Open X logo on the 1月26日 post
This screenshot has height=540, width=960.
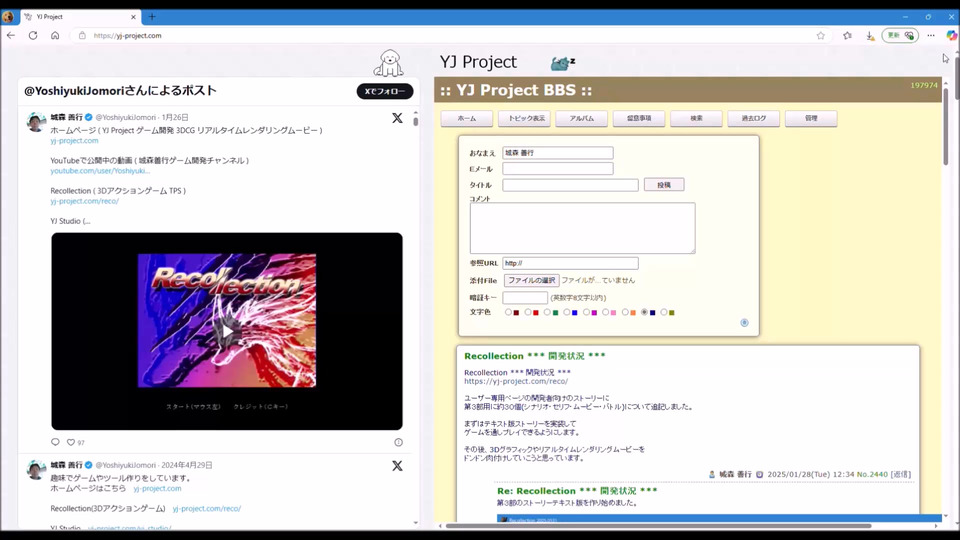pos(397,118)
